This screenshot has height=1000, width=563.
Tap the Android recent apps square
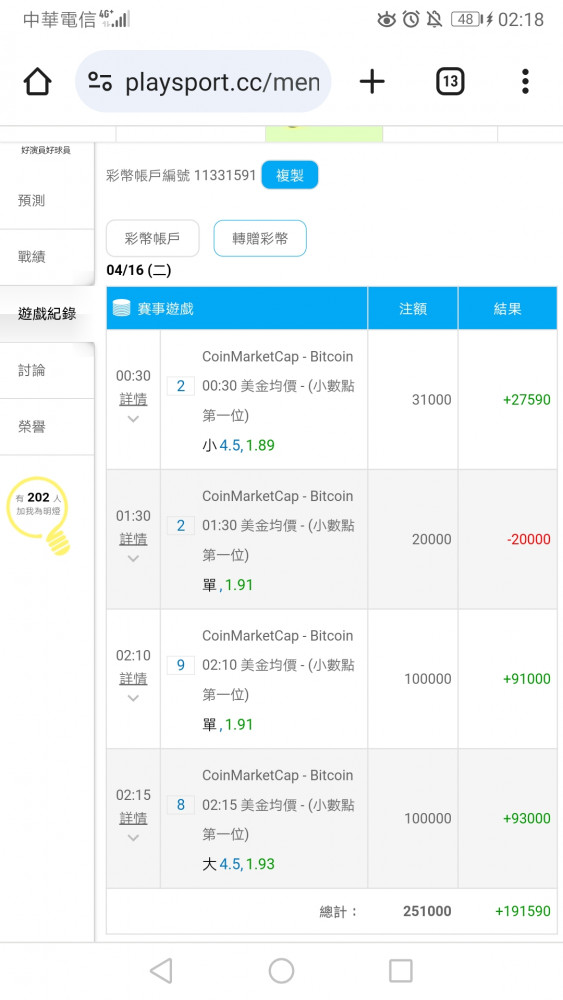[400, 971]
